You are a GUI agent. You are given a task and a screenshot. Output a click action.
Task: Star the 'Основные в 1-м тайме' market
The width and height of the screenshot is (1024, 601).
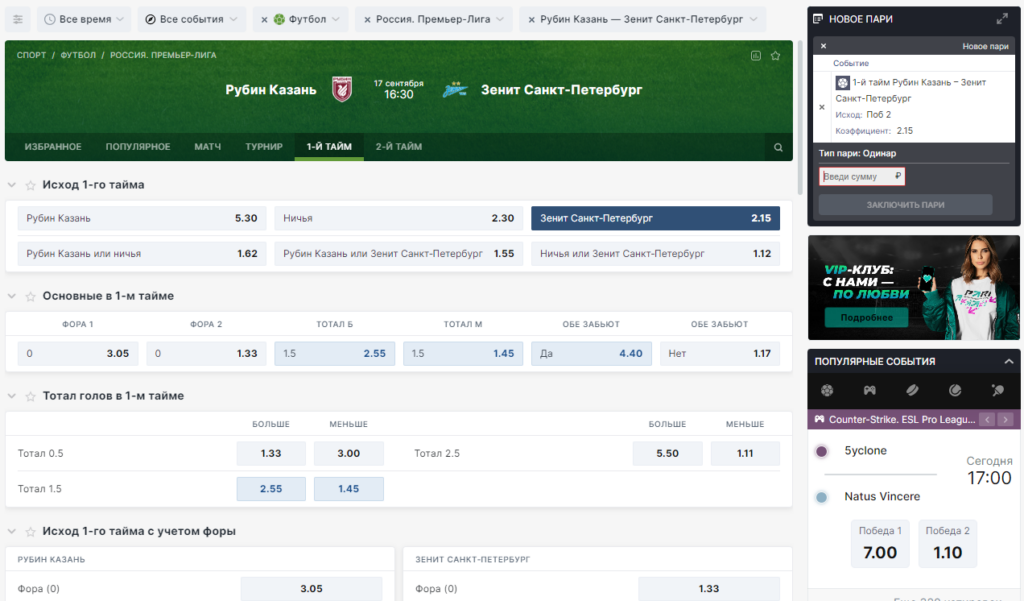click(30, 296)
